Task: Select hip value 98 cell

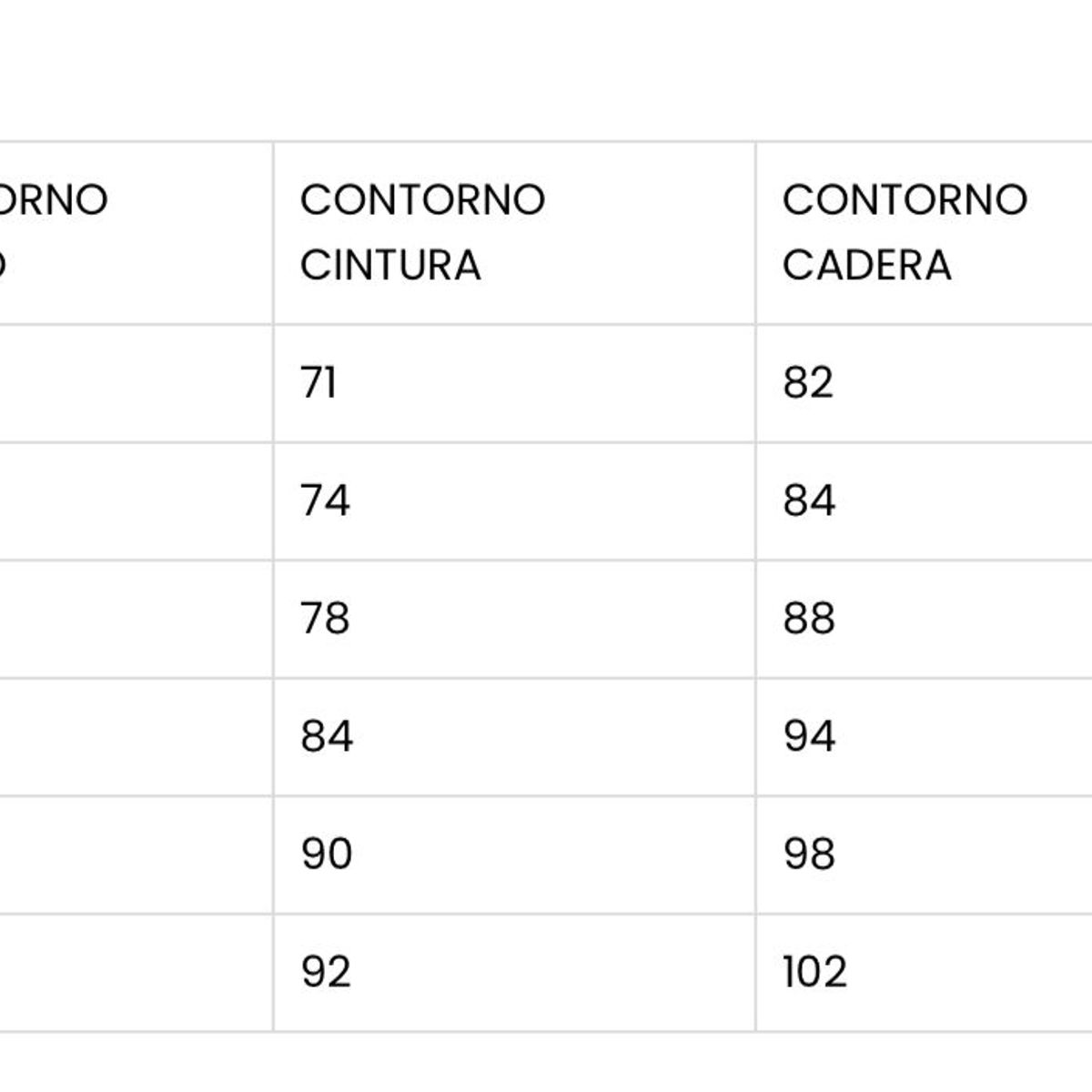Action: [x=809, y=854]
